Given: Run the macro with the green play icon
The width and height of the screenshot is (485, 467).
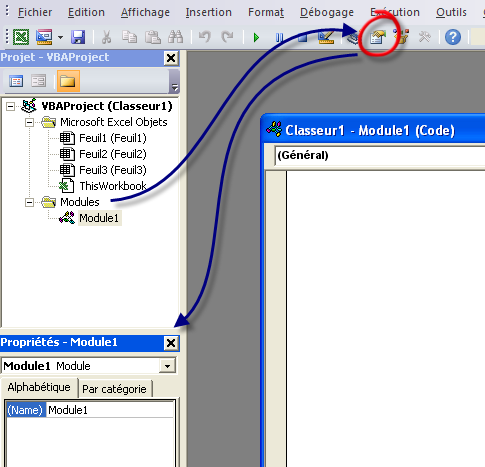Looking at the screenshot, I should point(256,37).
